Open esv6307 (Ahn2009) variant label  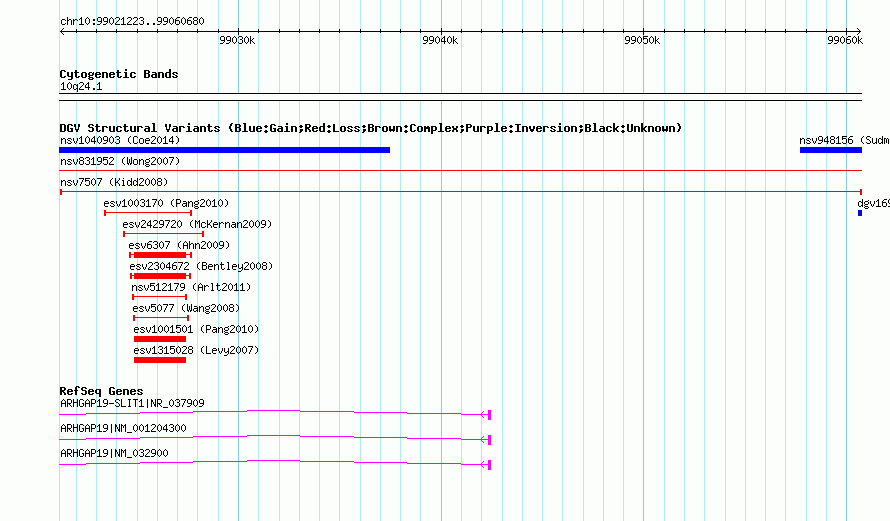click(179, 245)
